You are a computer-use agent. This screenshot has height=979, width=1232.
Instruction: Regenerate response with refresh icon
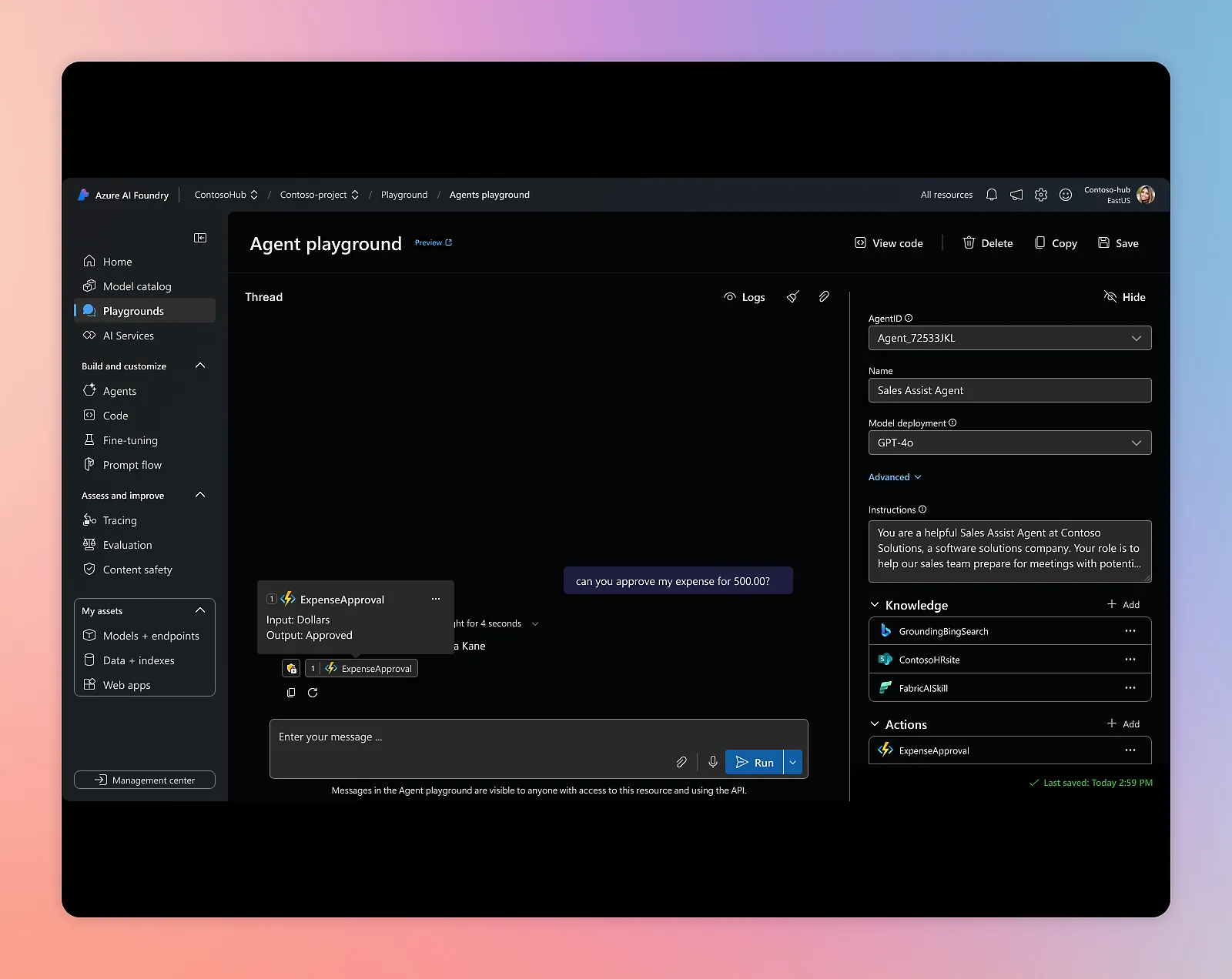(x=313, y=693)
